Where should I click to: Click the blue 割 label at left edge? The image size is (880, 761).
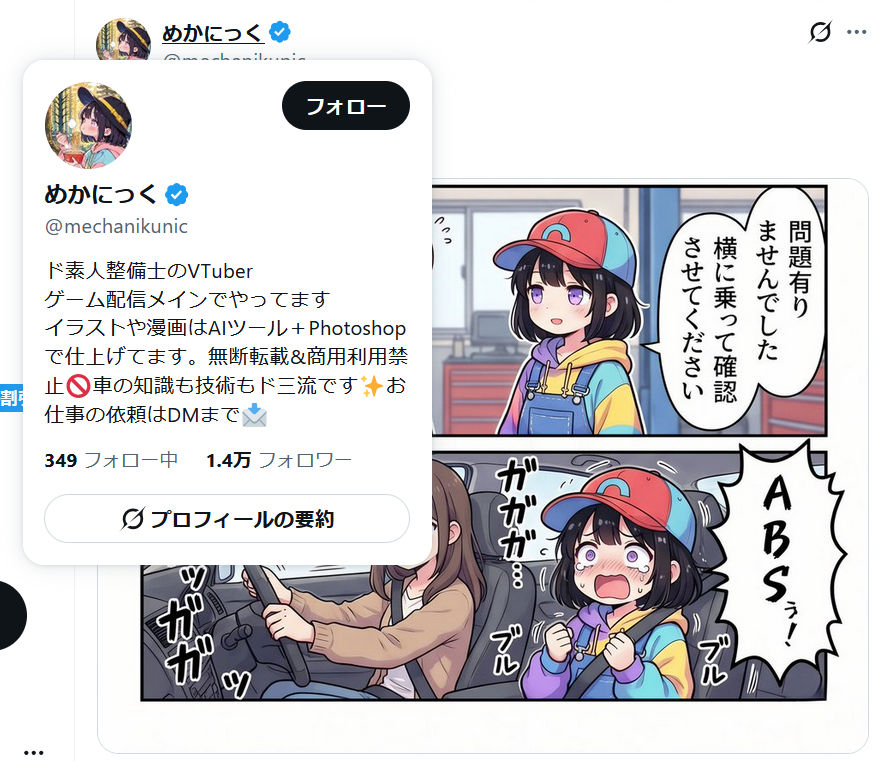[11, 398]
